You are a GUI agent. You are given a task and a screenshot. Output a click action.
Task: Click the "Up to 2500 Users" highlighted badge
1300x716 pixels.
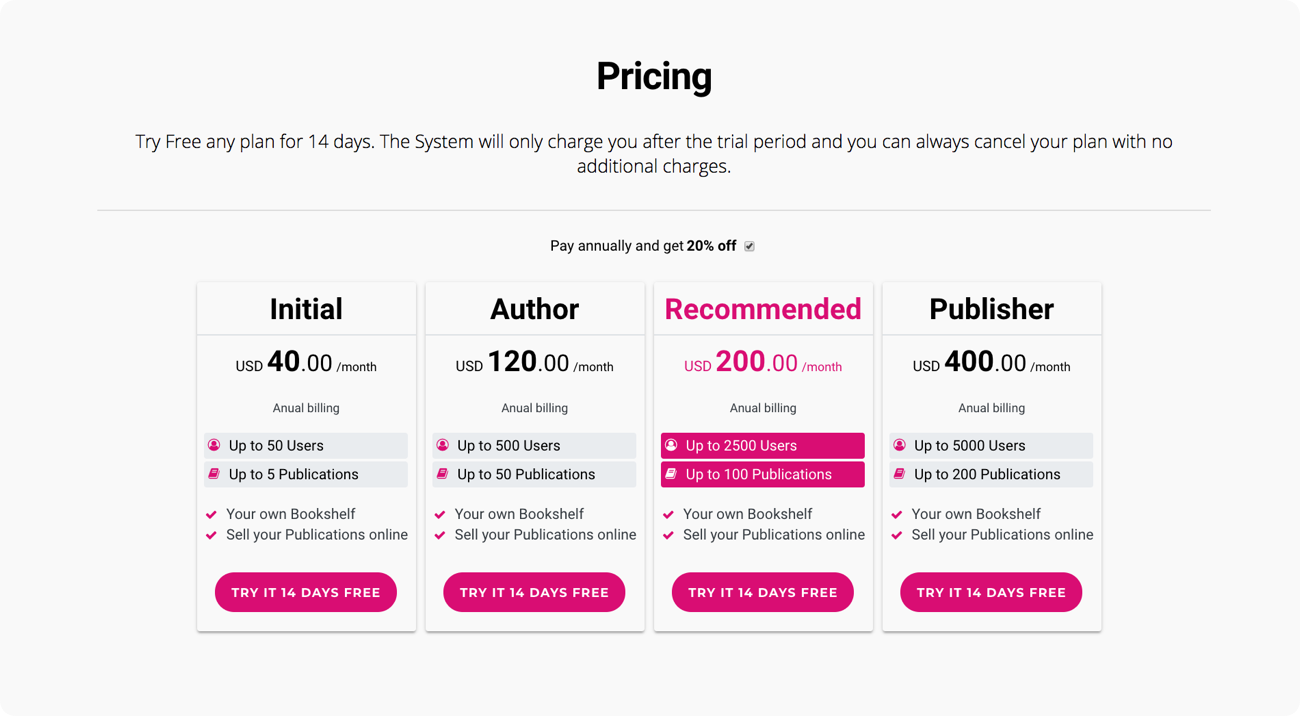[x=762, y=445]
